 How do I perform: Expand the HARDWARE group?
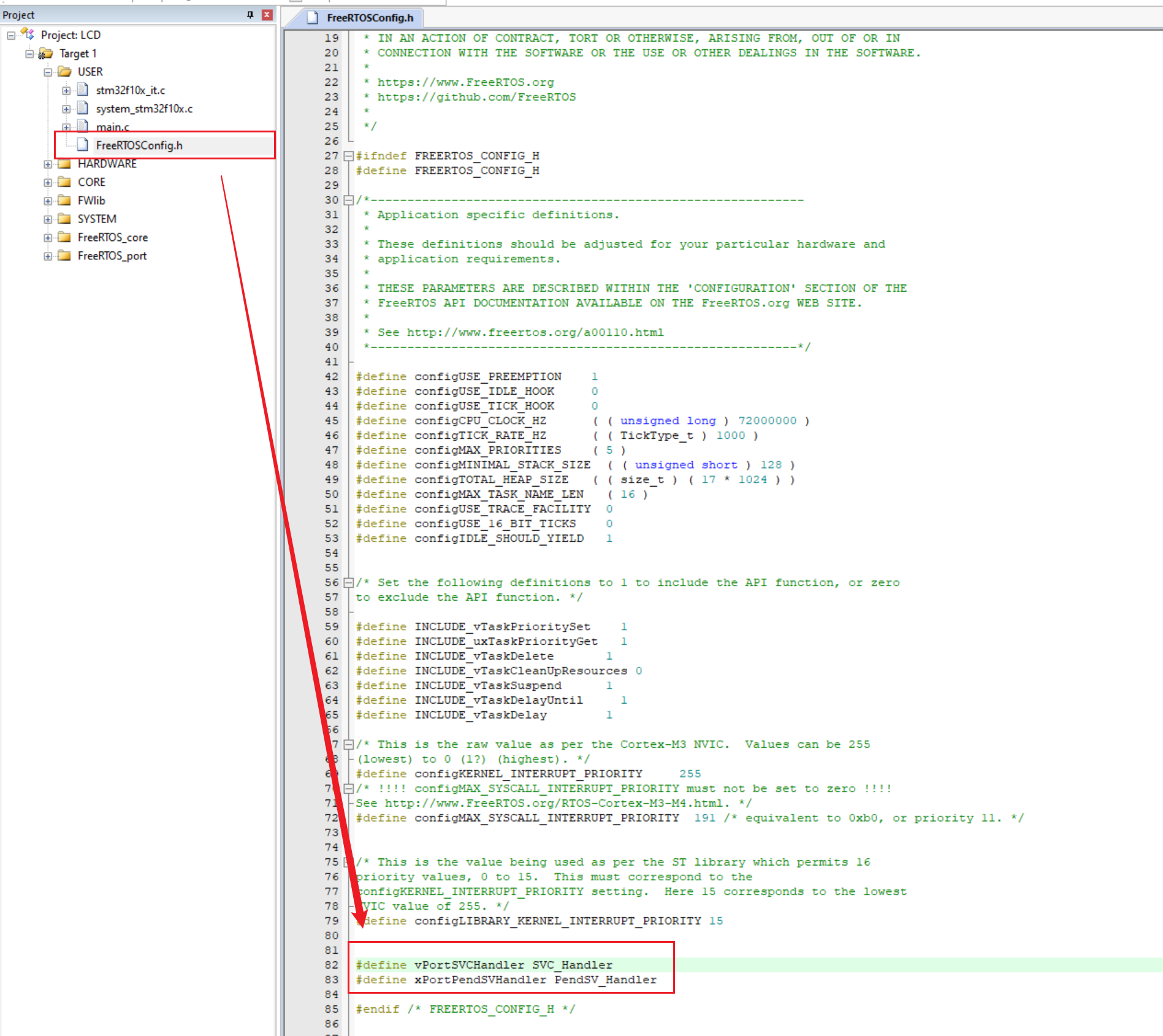tap(48, 164)
